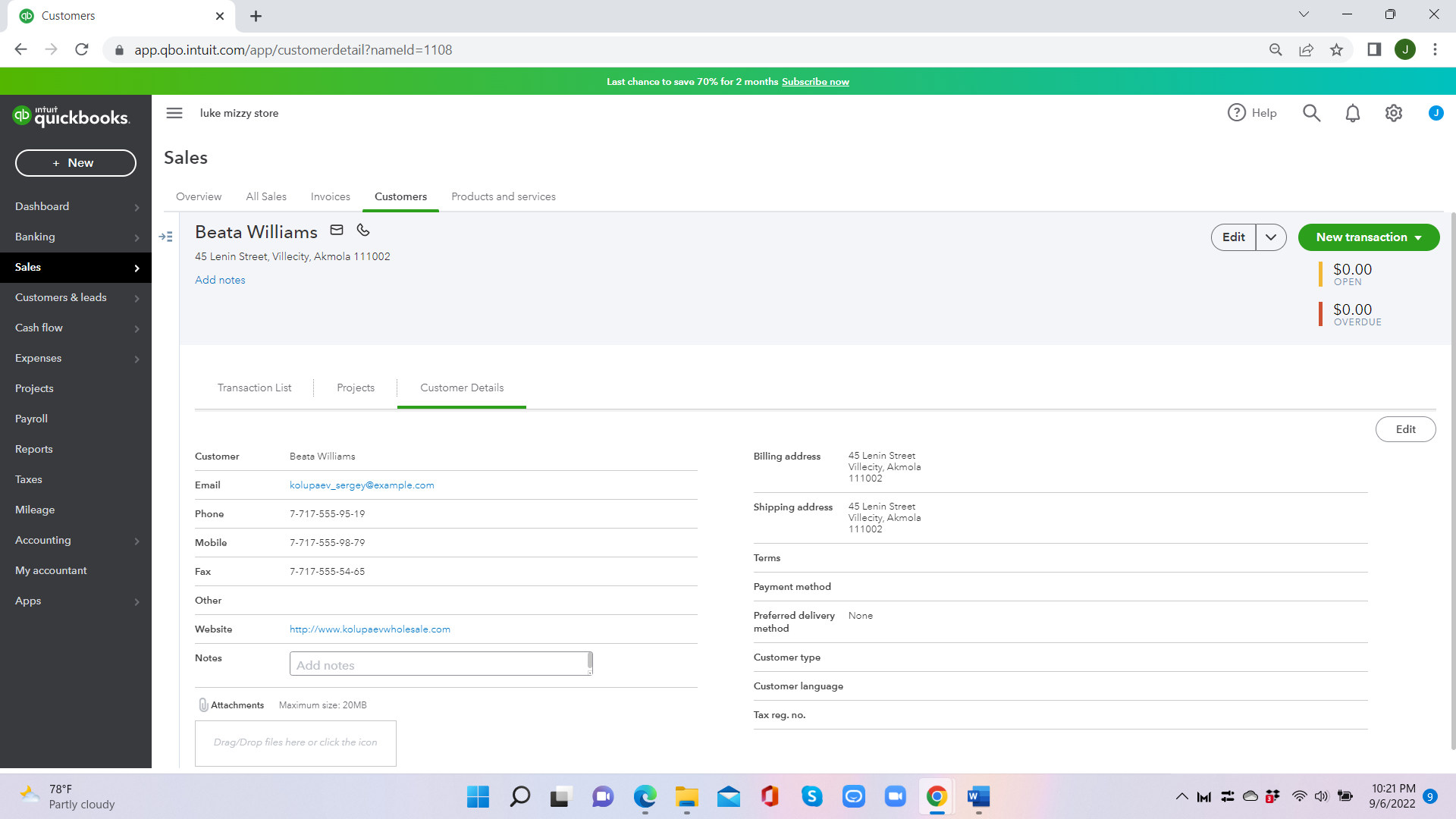Click the email envelope icon beside Beata Williams
This screenshot has width=1456, height=819.
click(337, 230)
